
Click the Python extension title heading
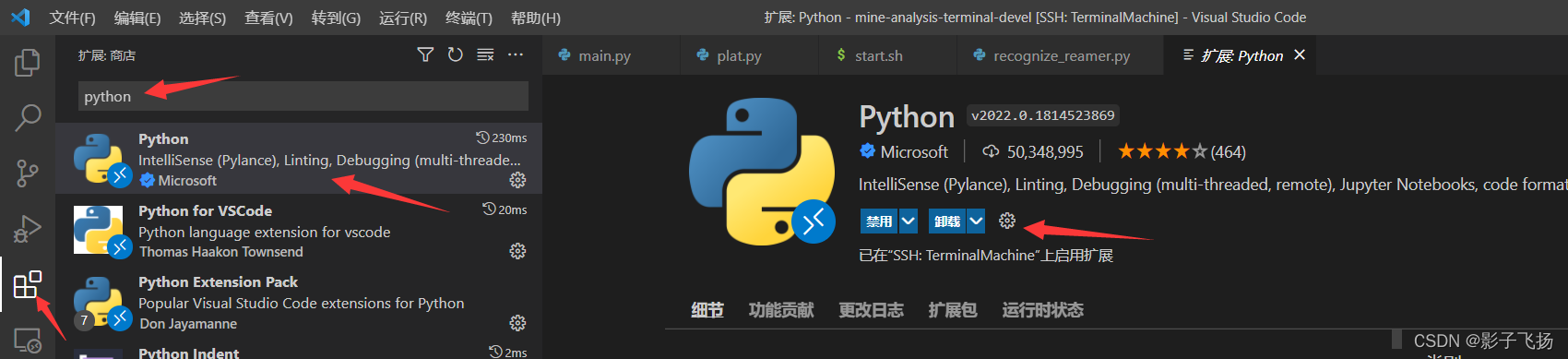[907, 117]
